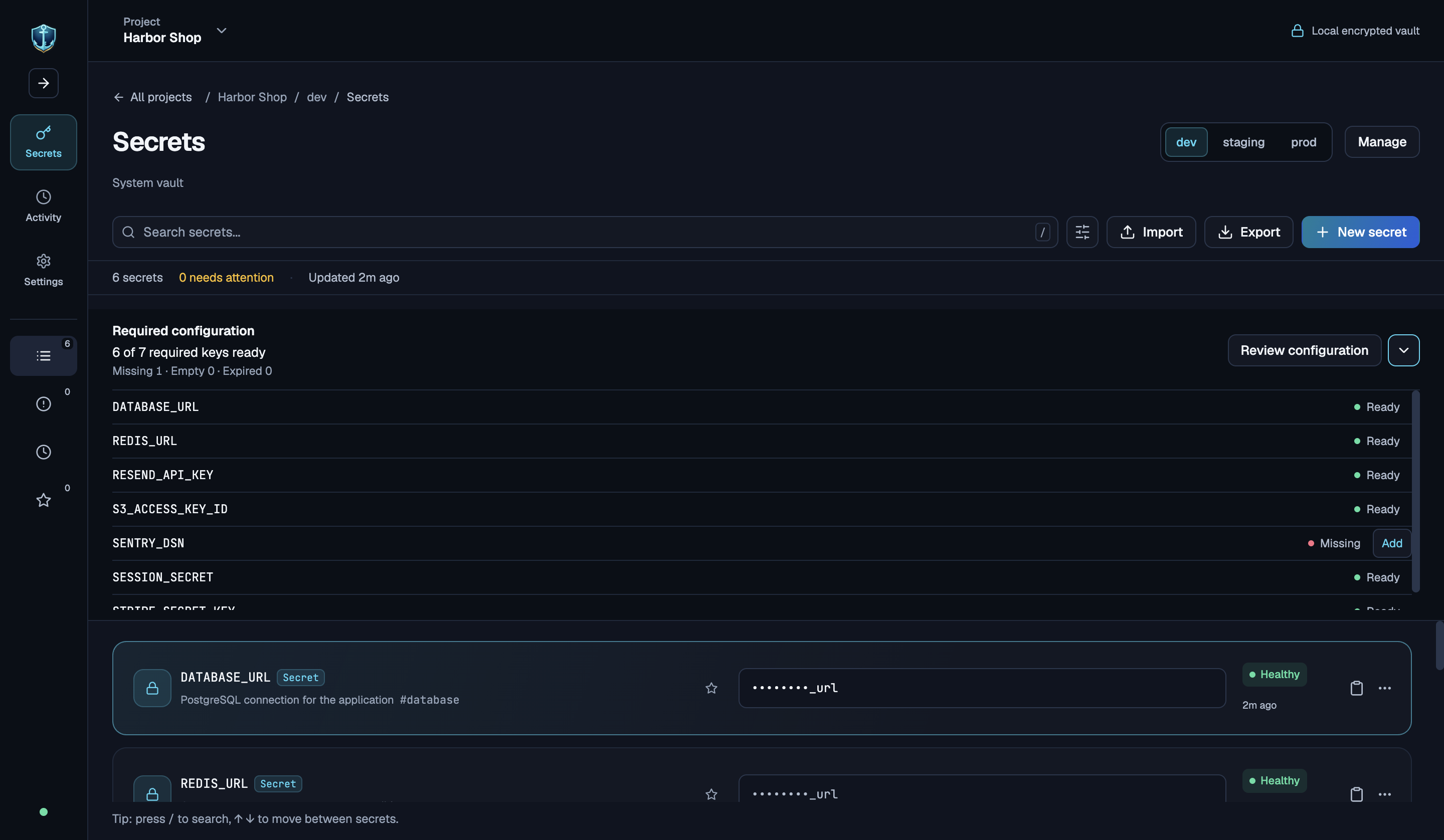This screenshot has width=1444, height=840.
Task: Copy DATABASE_URL value with clipboard icon
Action: pyautogui.click(x=1356, y=688)
